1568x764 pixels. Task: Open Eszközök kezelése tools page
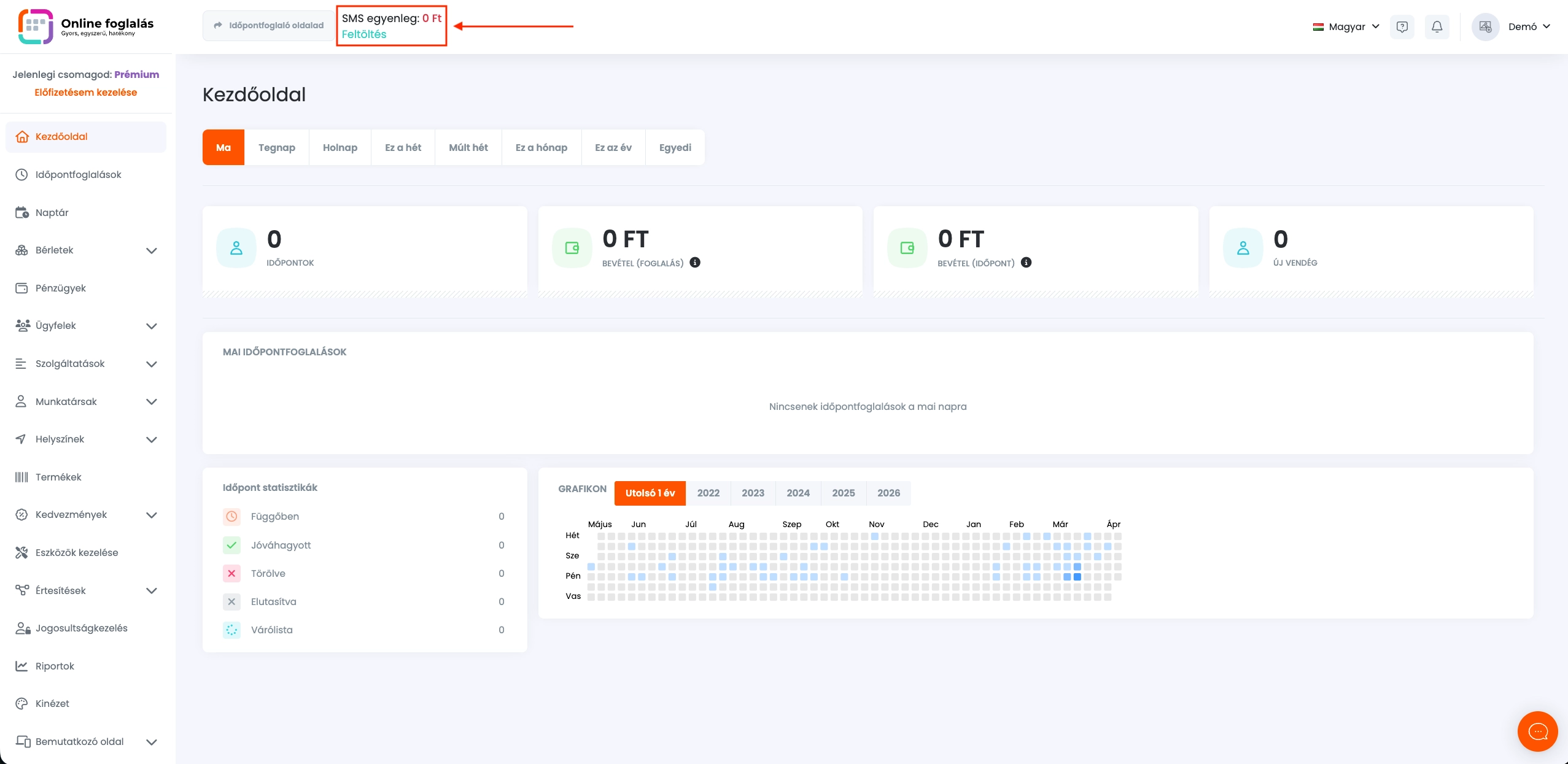[77, 552]
